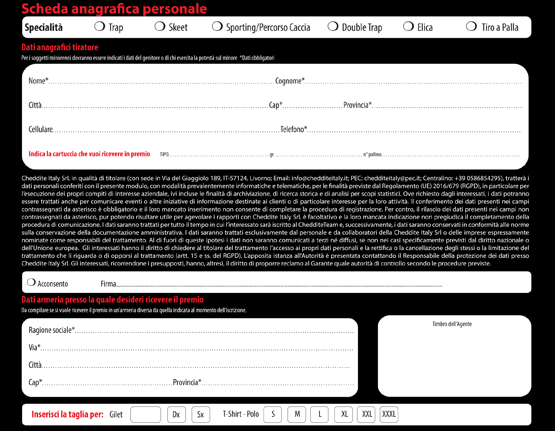Viewport: 555px width, 431px height.
Task: Click the shooter's Cap field
Action: click(313, 105)
